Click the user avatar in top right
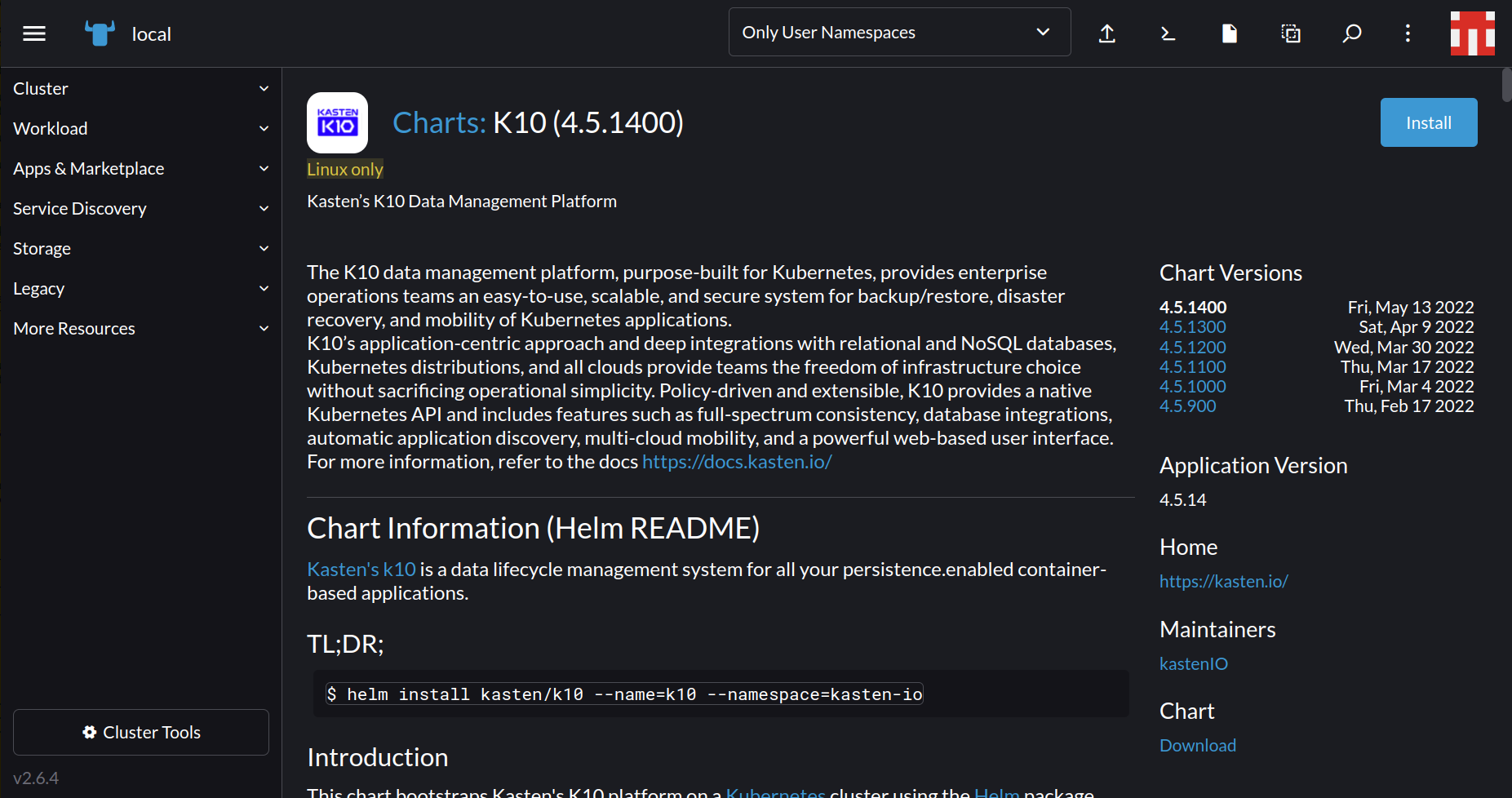 click(1472, 33)
